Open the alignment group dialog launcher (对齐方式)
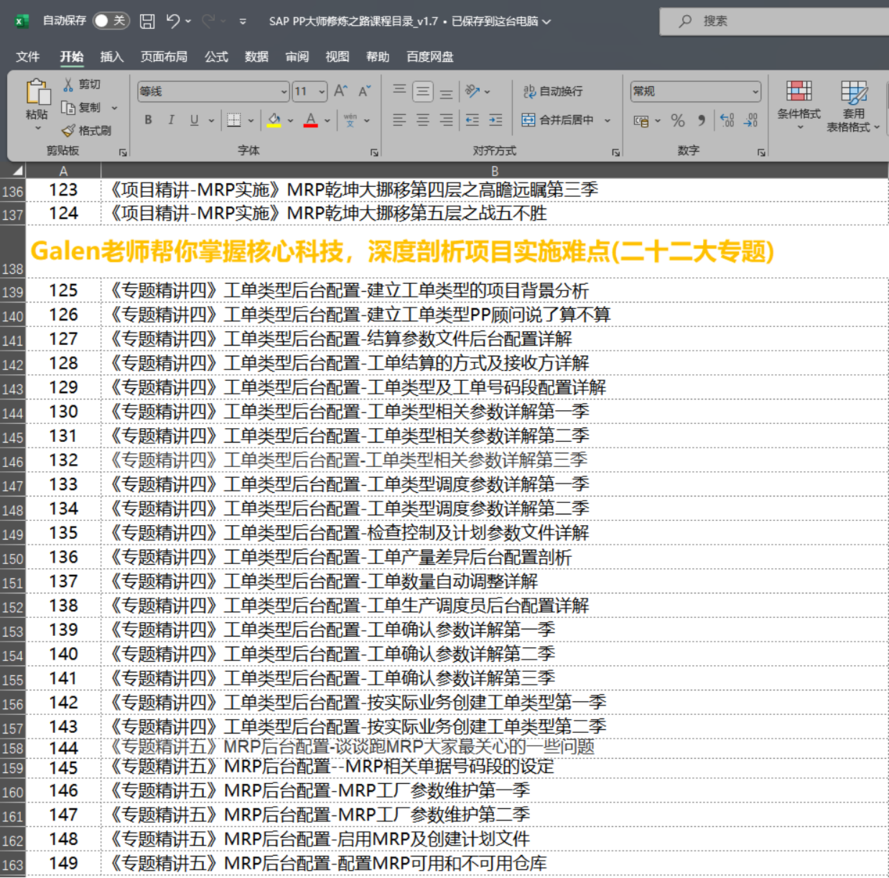Screen dimensions: 889x878 point(616,152)
